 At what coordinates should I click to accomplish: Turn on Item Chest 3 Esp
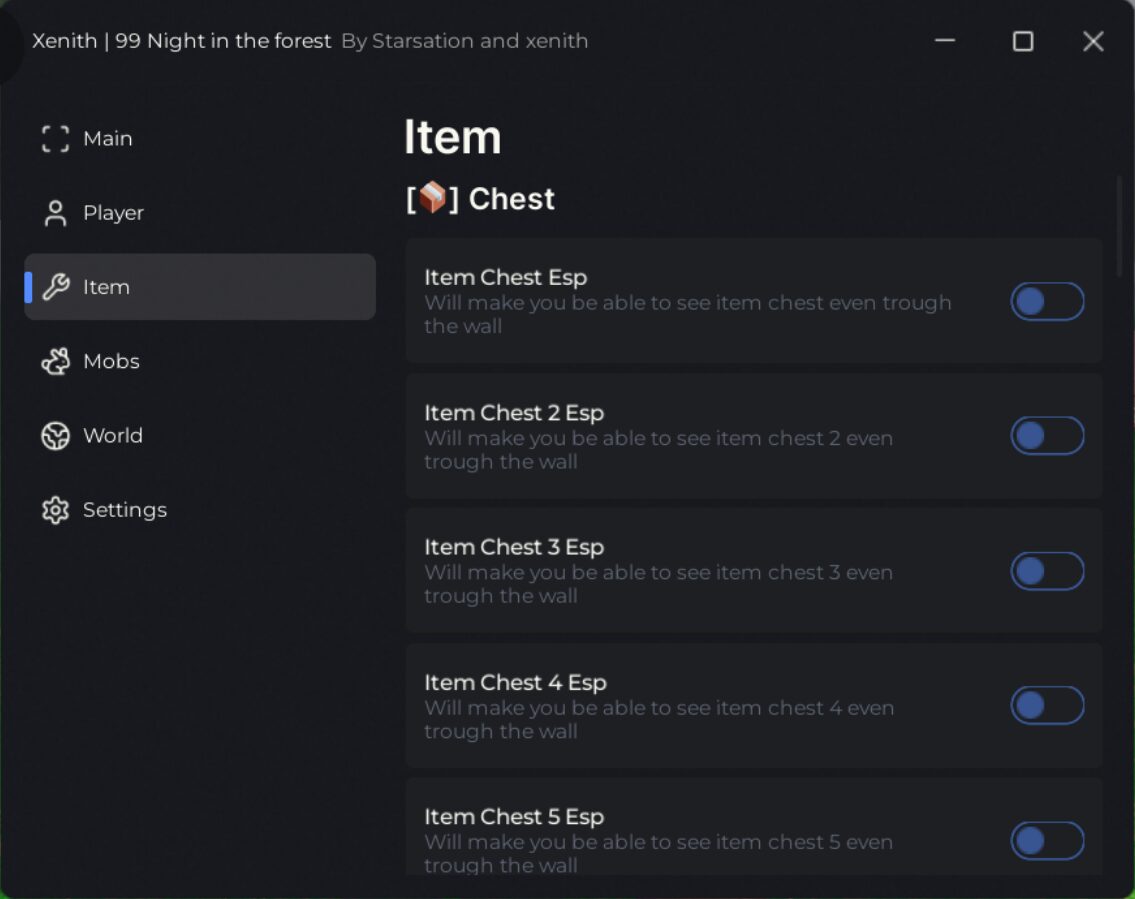(x=1047, y=570)
